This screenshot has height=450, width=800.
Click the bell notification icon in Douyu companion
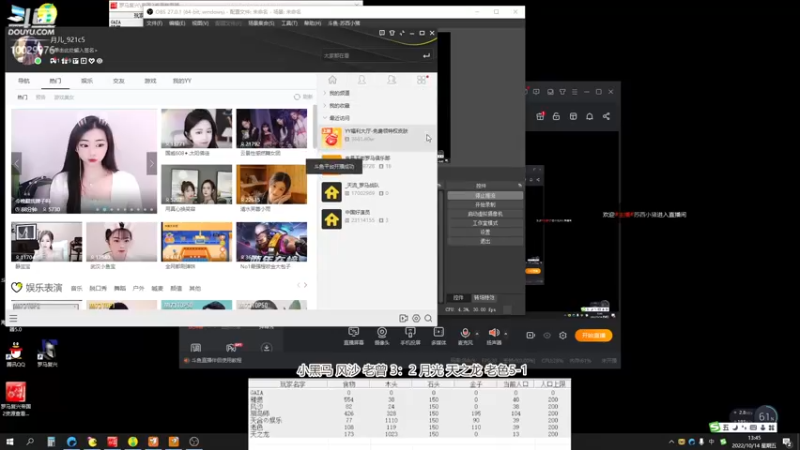click(589, 116)
